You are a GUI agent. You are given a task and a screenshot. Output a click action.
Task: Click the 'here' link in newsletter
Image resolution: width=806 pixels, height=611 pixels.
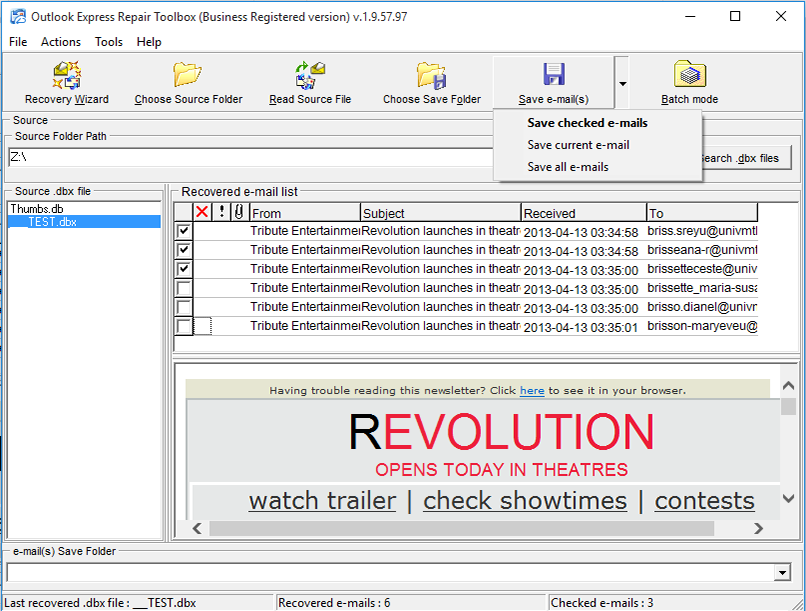click(532, 391)
